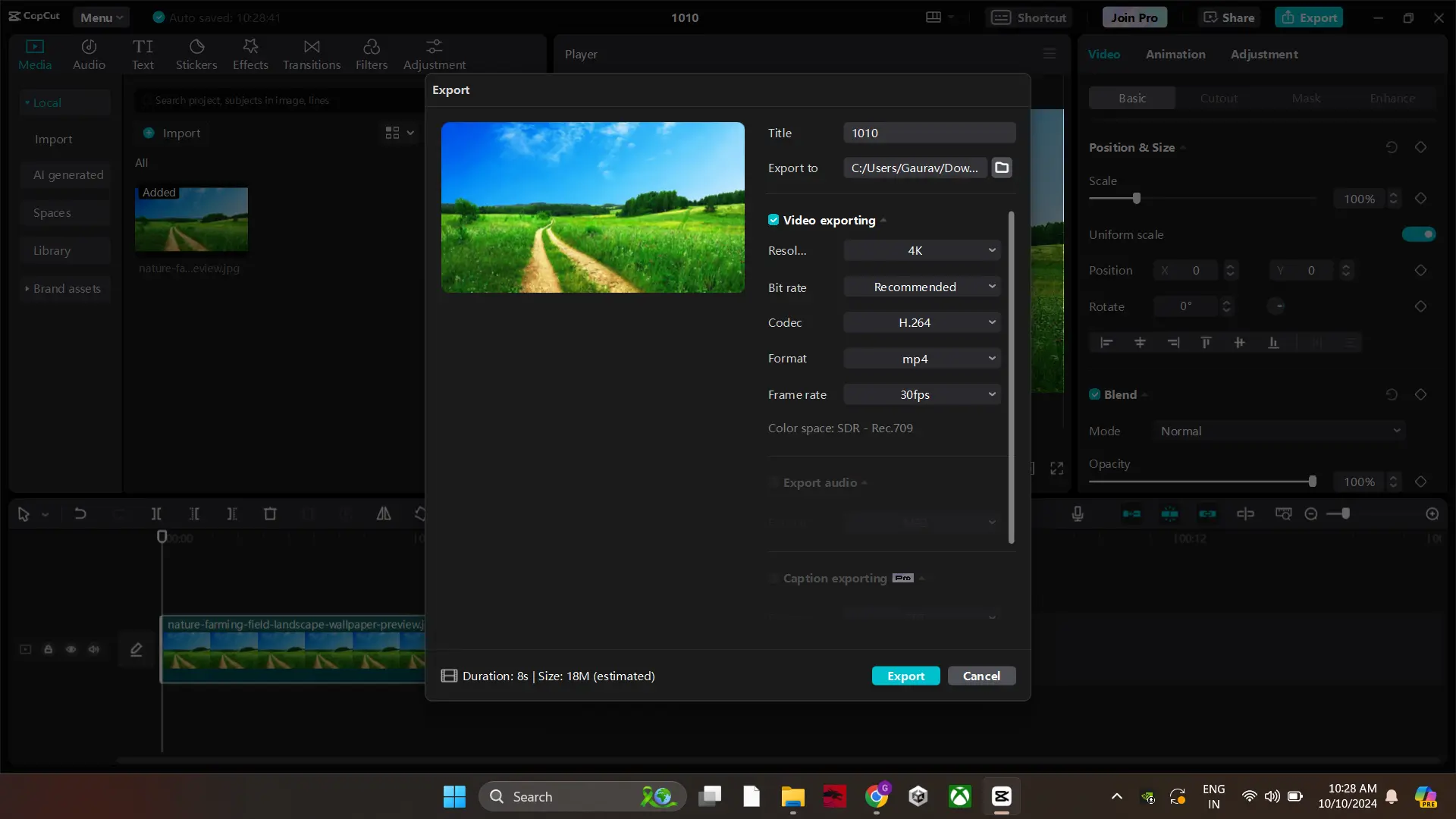Viewport: 1456px width, 819px height.
Task: Click the microphone record voiceover icon
Action: [x=1078, y=513]
